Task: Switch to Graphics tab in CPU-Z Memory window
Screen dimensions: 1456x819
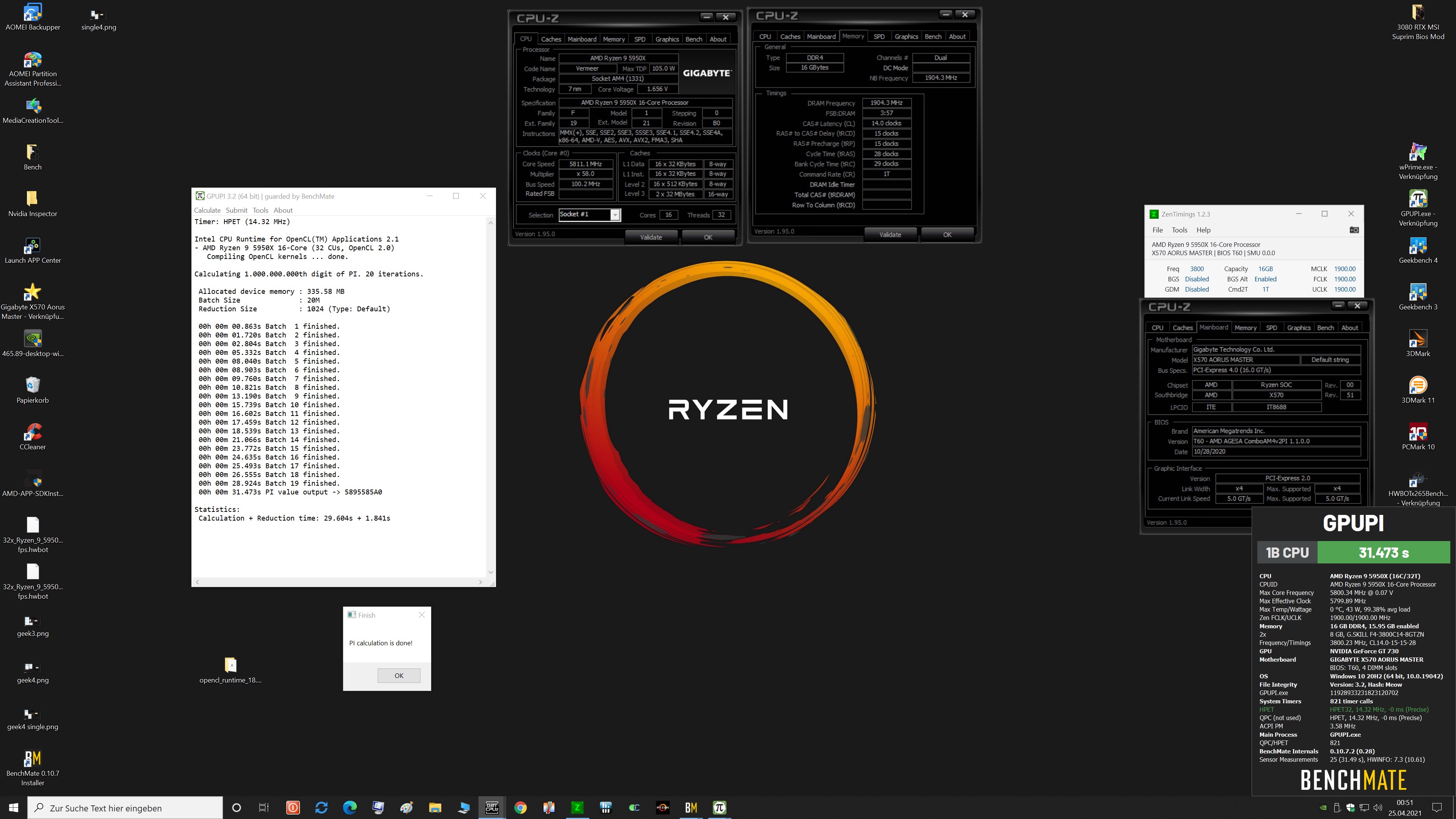Action: pos(906,36)
